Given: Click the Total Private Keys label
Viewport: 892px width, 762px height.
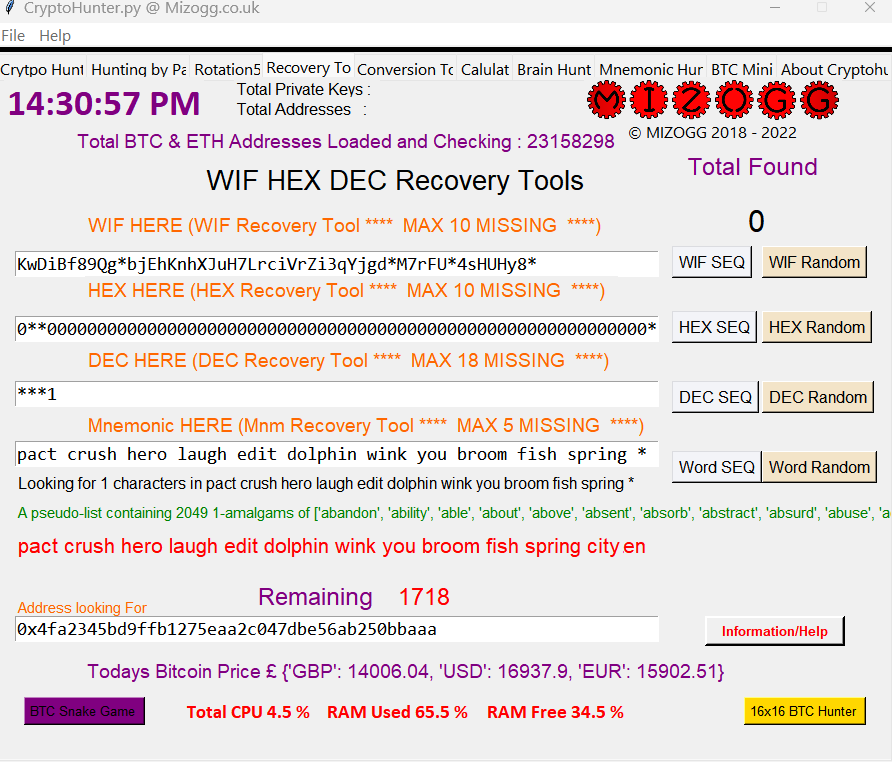Looking at the screenshot, I should tap(304, 89).
